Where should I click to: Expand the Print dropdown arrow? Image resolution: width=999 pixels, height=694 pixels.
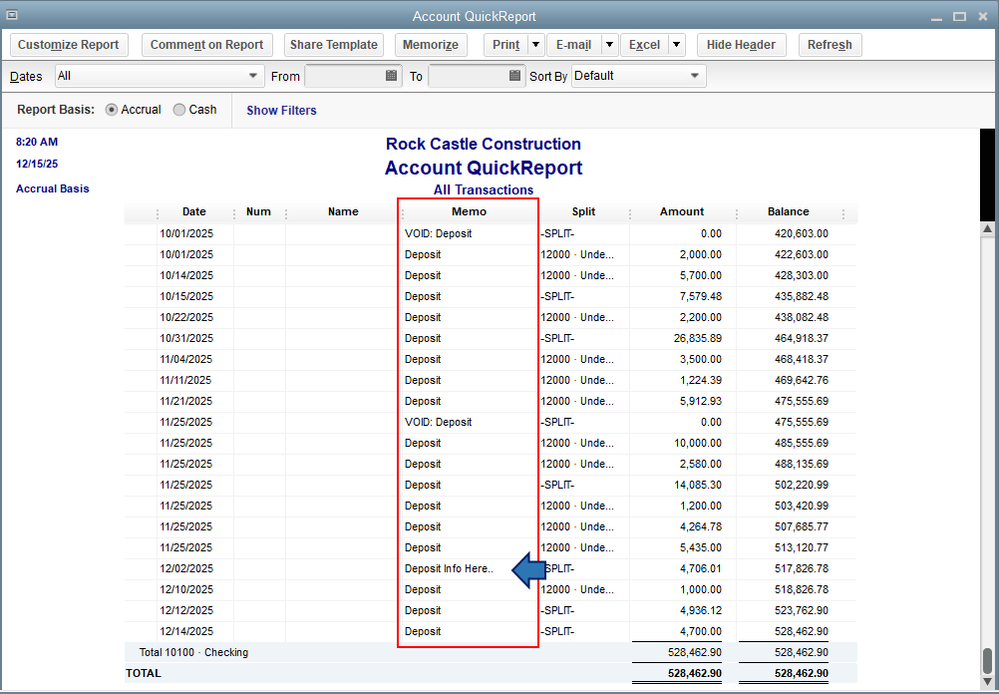536,45
